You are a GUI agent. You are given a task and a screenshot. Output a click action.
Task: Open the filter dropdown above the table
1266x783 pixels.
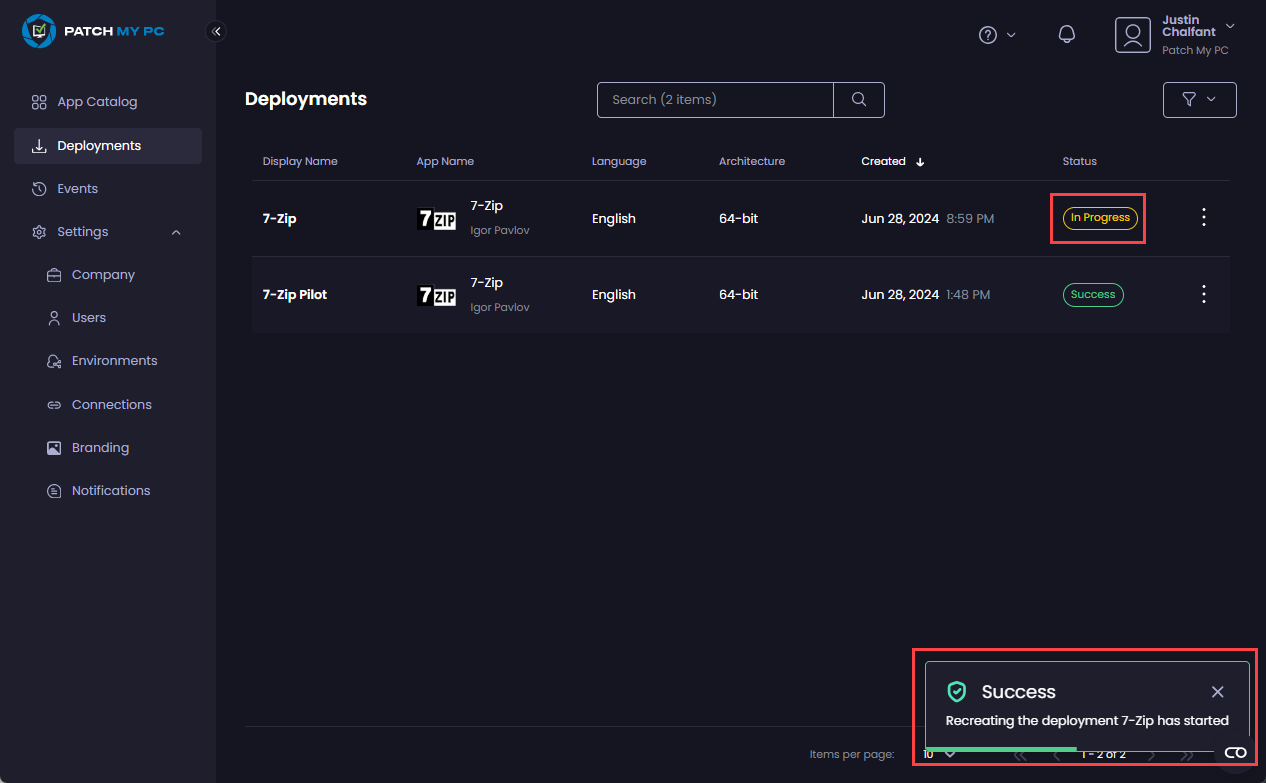(x=1199, y=100)
